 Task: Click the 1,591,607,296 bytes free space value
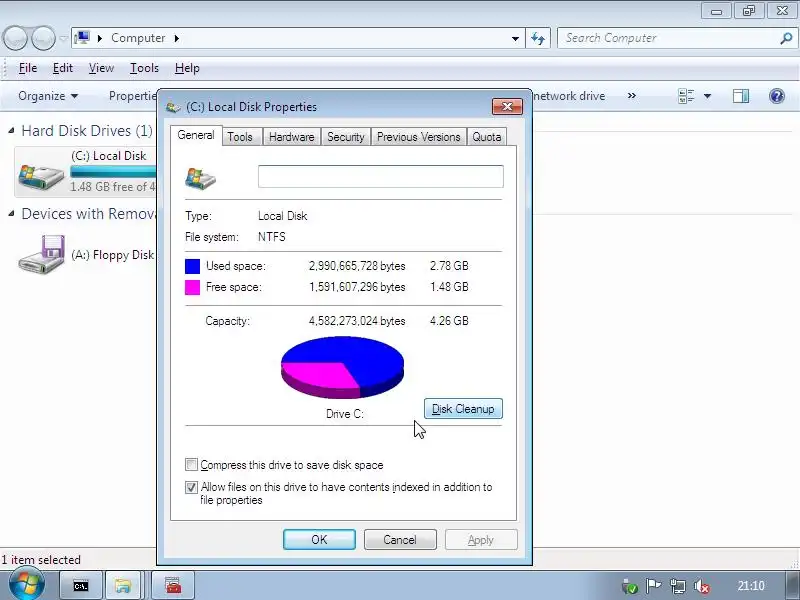[357, 287]
